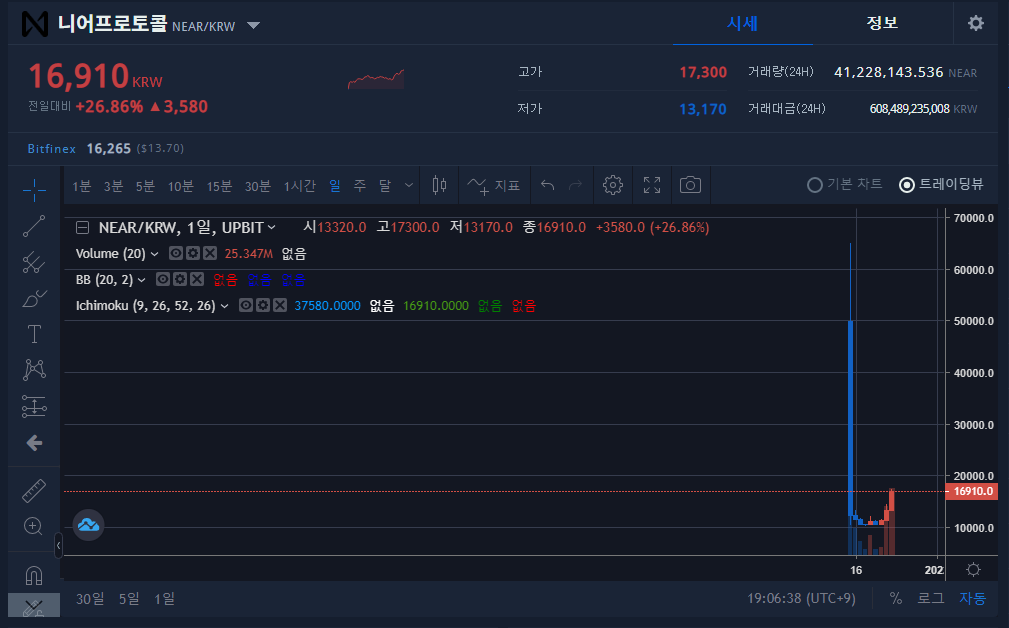This screenshot has width=1009, height=628.
Task: Remove the Volume indicator
Action: 210,254
